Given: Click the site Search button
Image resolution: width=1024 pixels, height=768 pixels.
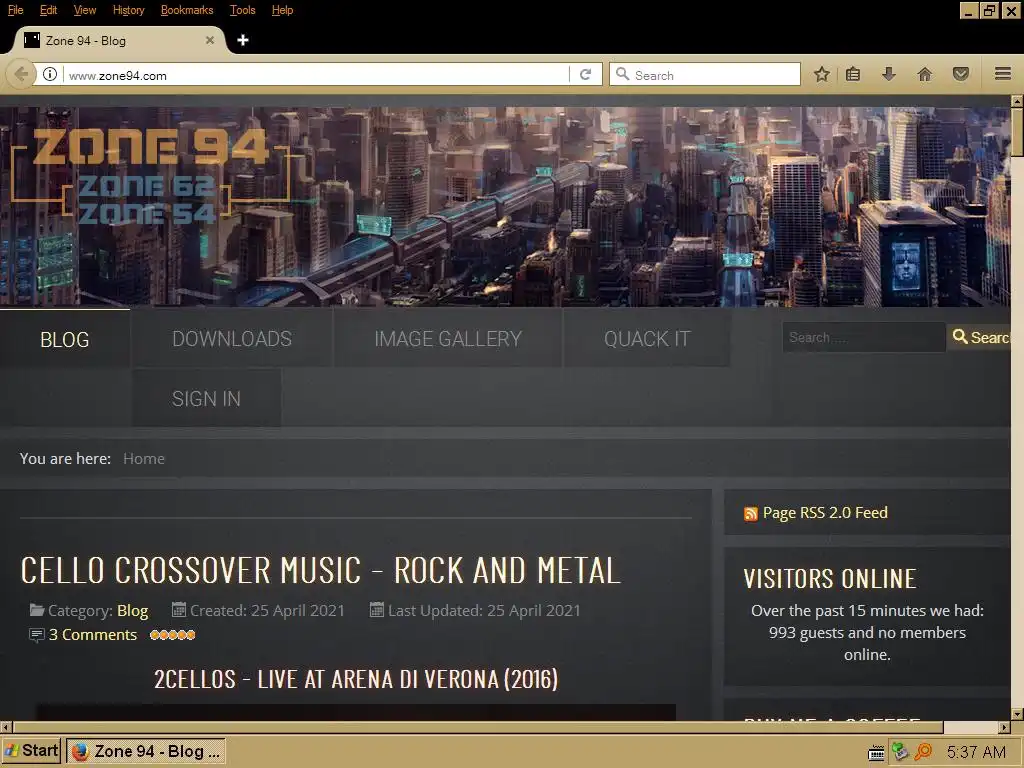Looking at the screenshot, I should click(x=979, y=337).
